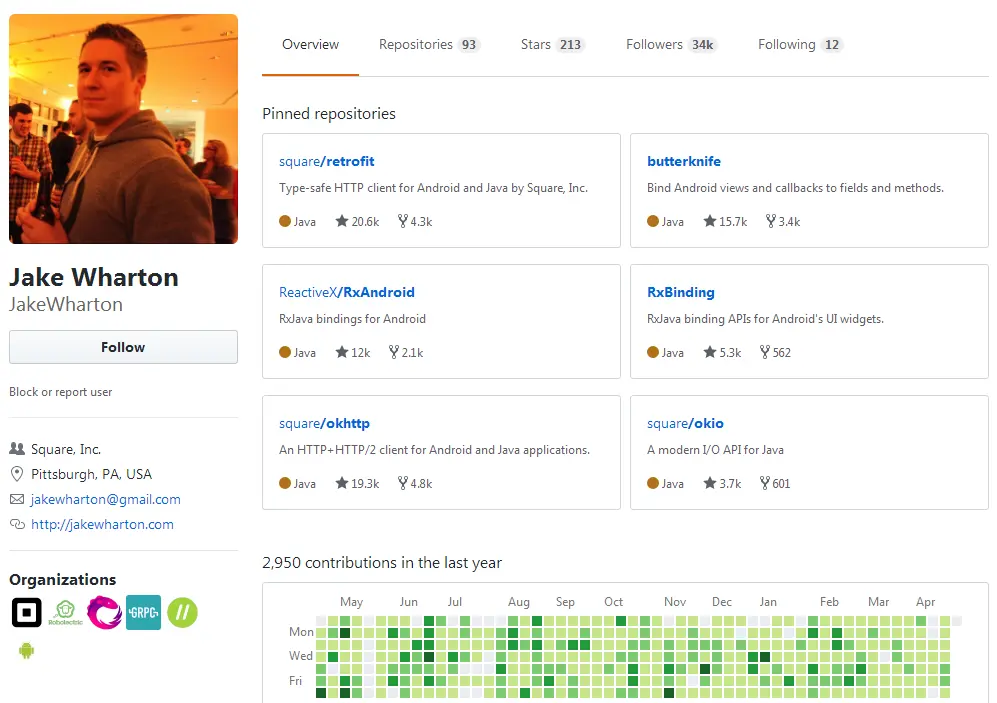View the Following 12 tab
The width and height of the screenshot is (997, 703).
click(x=800, y=44)
